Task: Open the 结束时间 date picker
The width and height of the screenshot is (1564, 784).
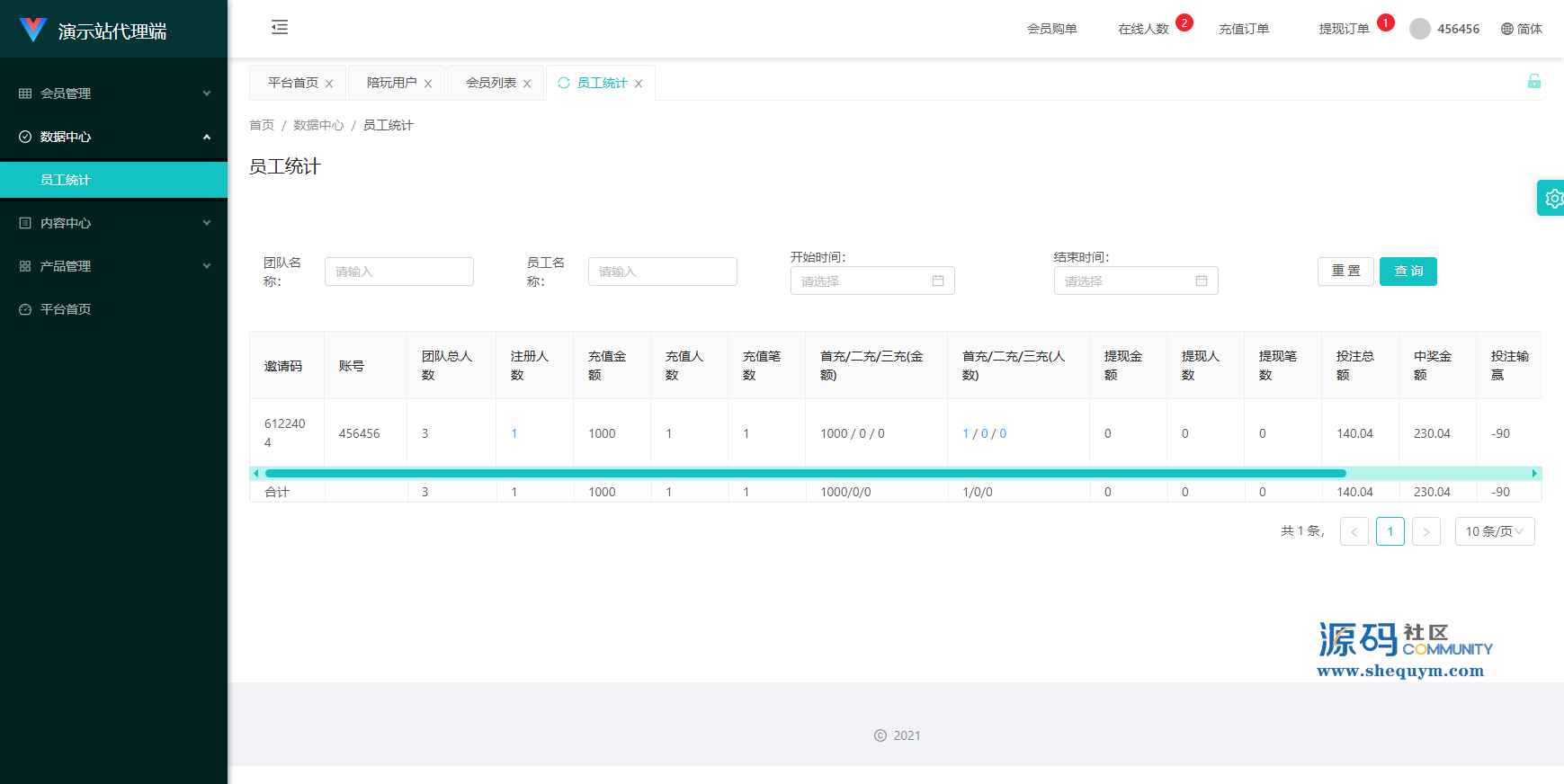Action: [x=1135, y=281]
